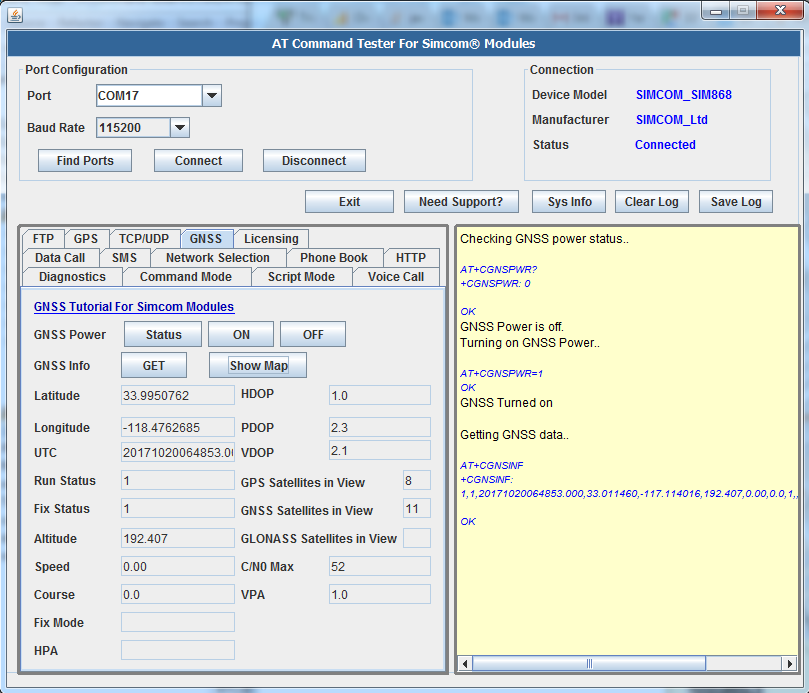Click Clear Log to empty the log panel
Viewport: 809px width, 693px height.
(651, 201)
